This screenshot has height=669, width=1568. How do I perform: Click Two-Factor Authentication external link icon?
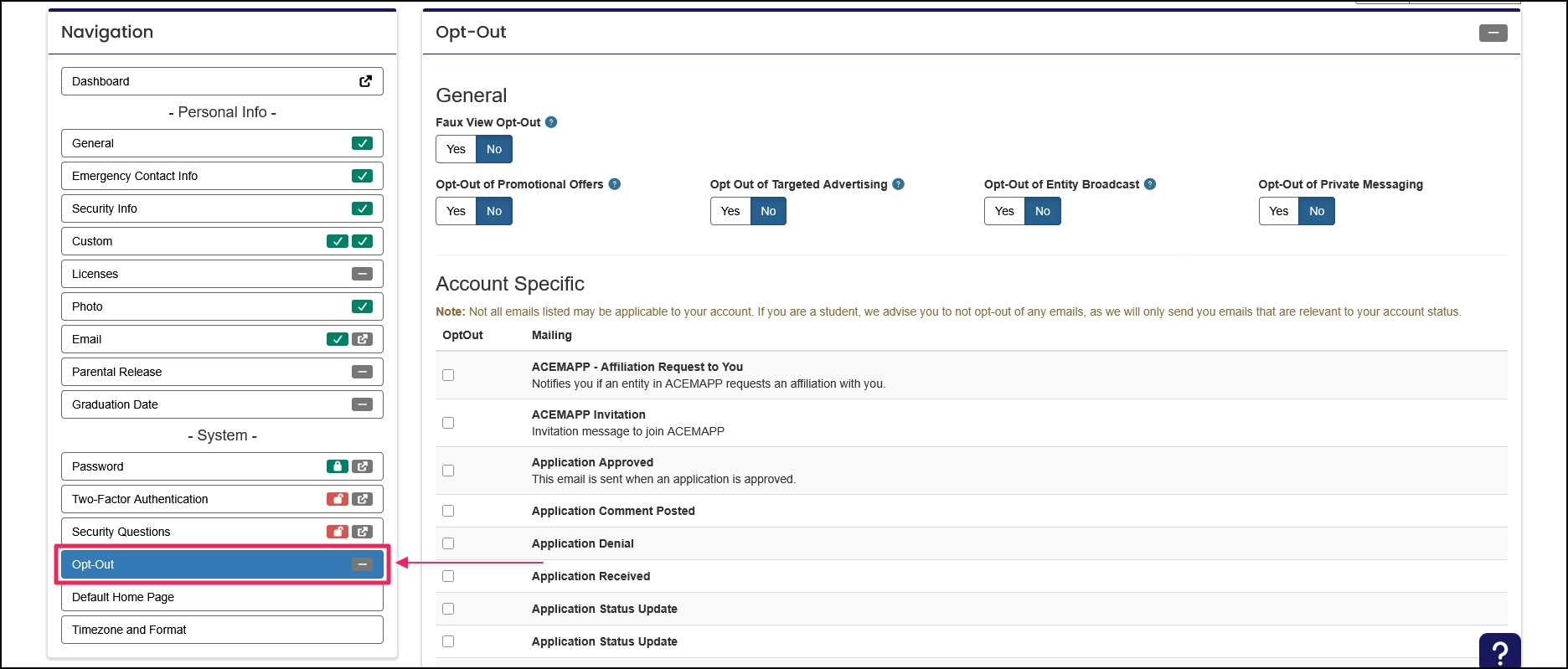[x=362, y=499]
